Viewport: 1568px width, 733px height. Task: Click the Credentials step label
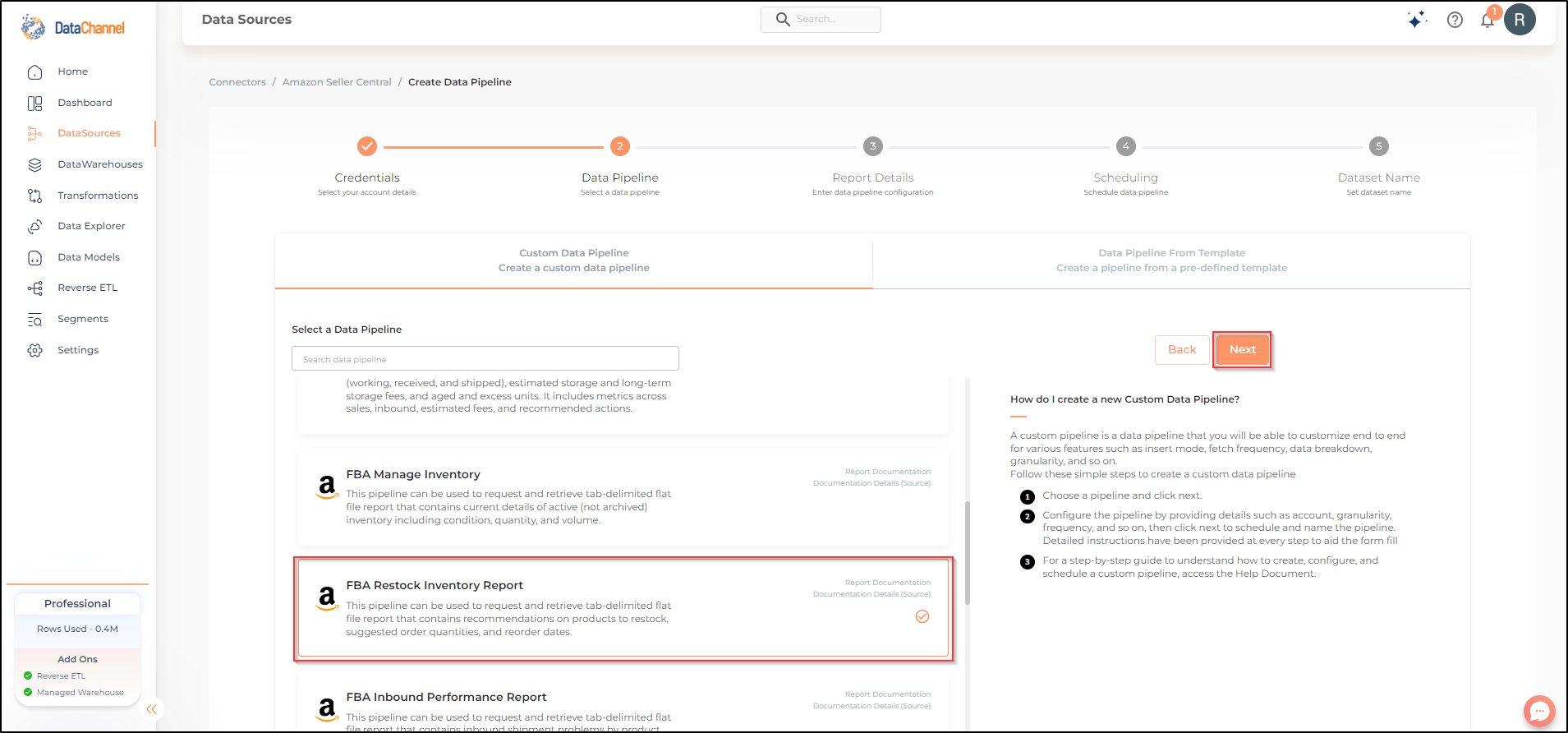367,177
